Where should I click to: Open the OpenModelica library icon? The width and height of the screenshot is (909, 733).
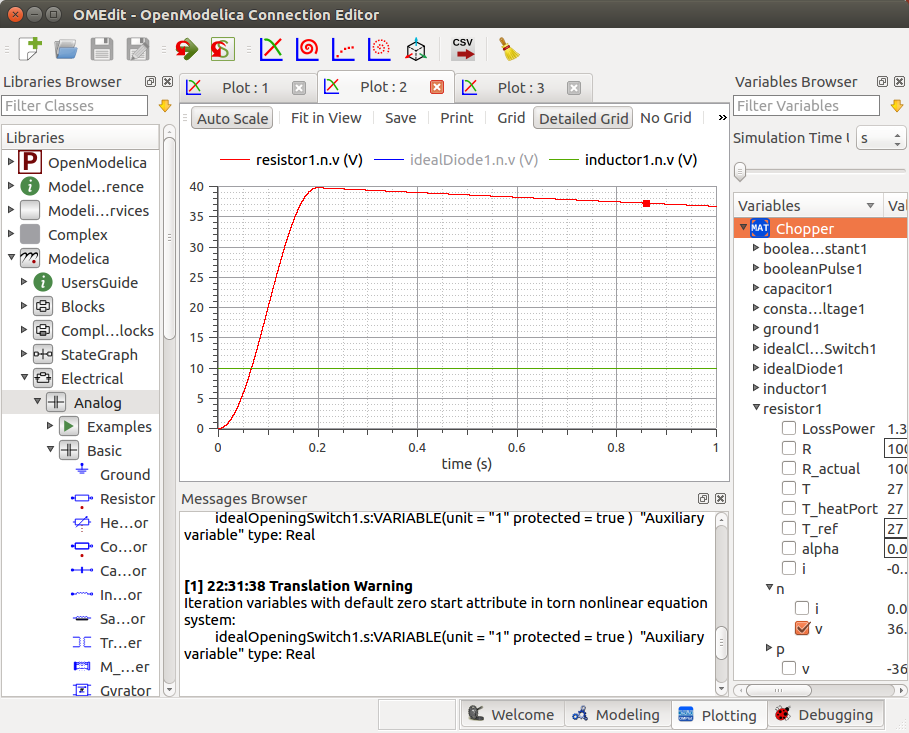[30, 162]
